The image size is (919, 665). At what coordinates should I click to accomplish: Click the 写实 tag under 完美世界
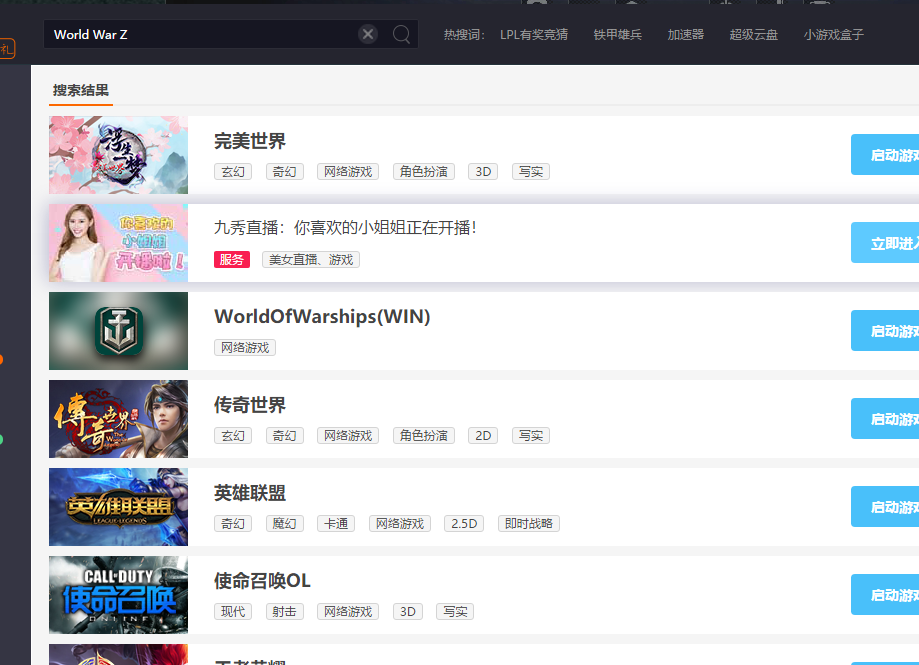(x=530, y=172)
